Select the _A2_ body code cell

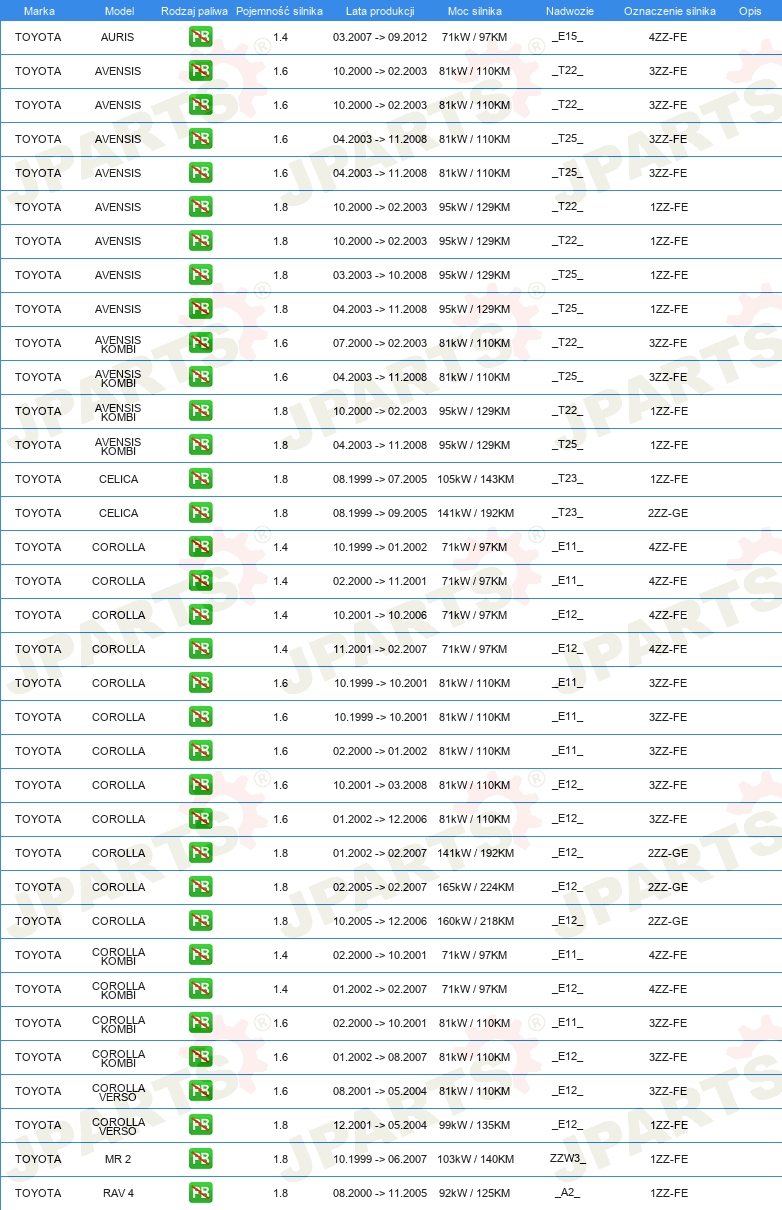pos(567,1193)
